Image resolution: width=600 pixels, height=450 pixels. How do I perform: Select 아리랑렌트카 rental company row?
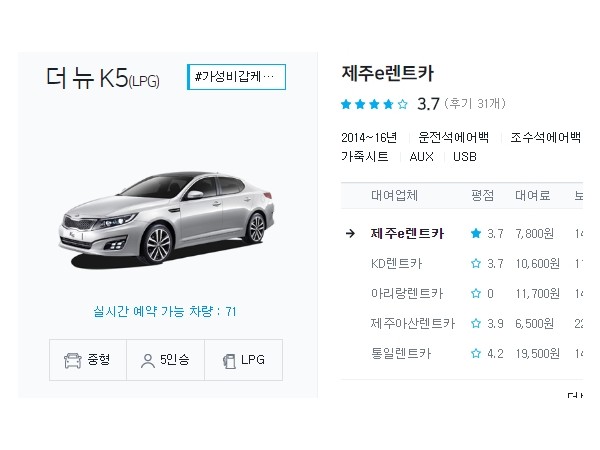point(462,294)
